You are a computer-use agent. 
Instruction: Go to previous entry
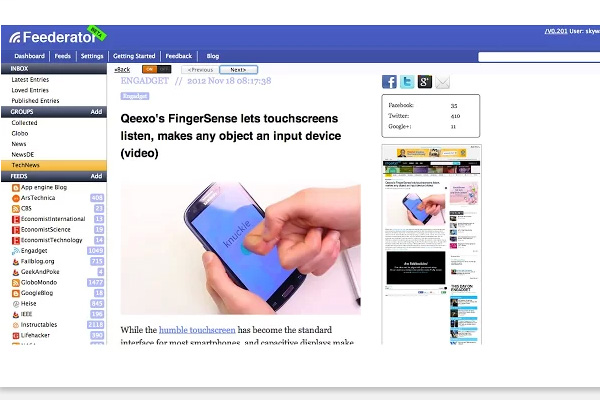pyautogui.click(x=200, y=70)
